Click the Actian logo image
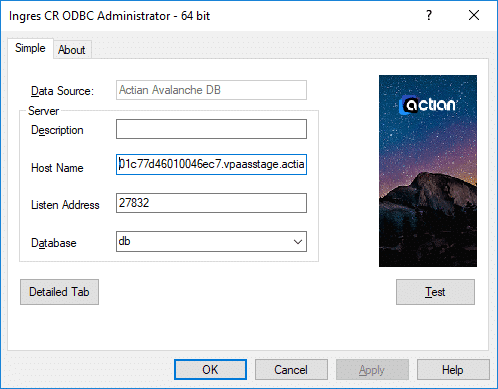 pos(428,171)
